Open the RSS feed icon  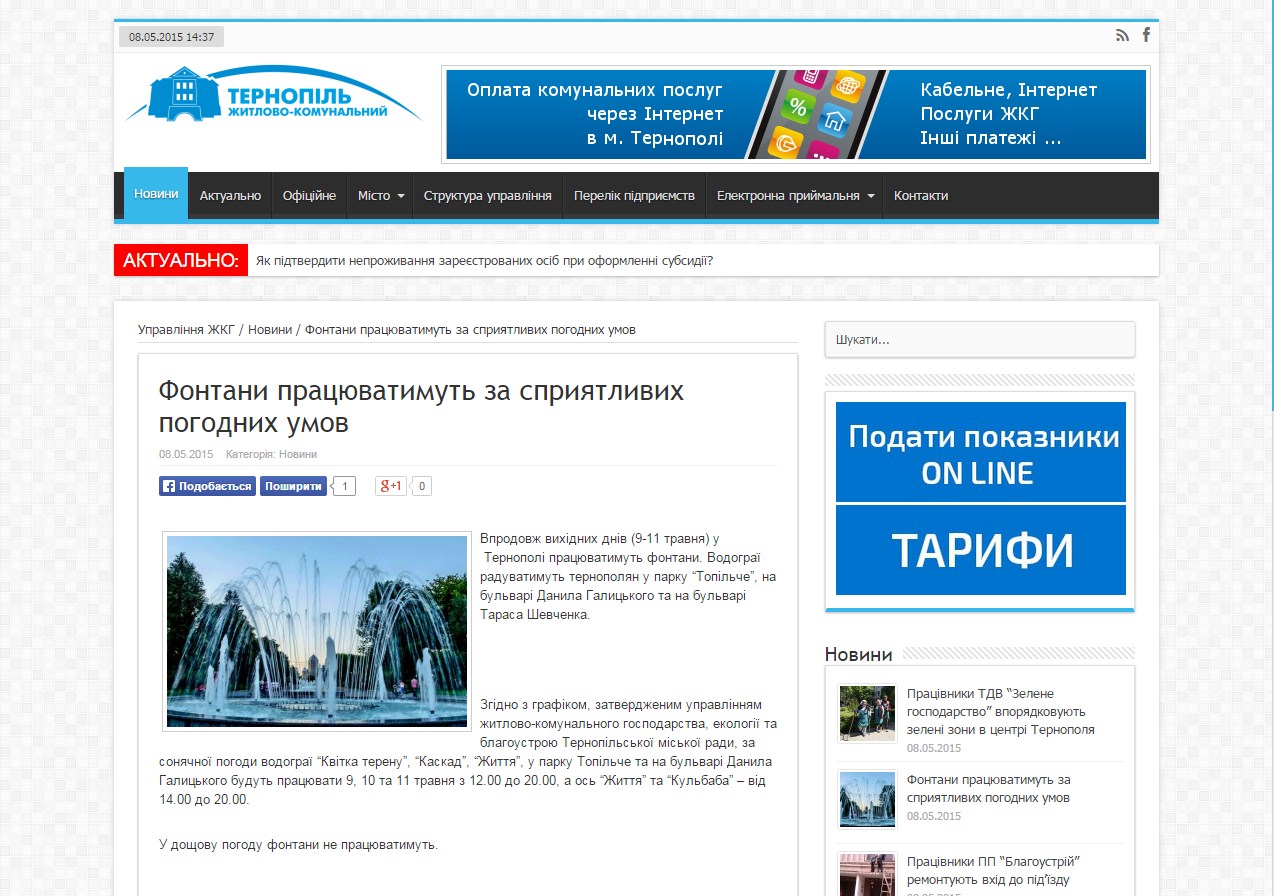click(1122, 35)
